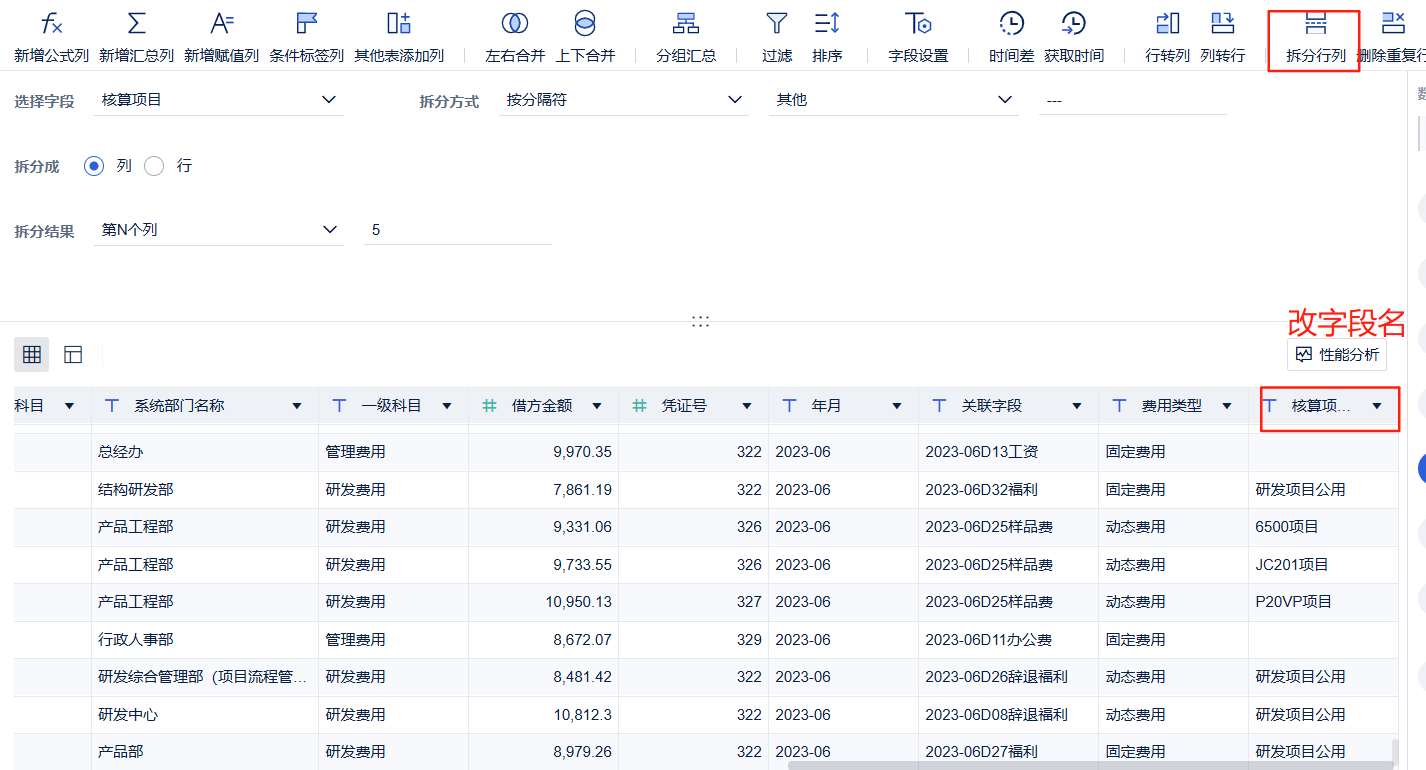Select the 列 radio option
This screenshot has height=770, width=1426.
pos(94,166)
